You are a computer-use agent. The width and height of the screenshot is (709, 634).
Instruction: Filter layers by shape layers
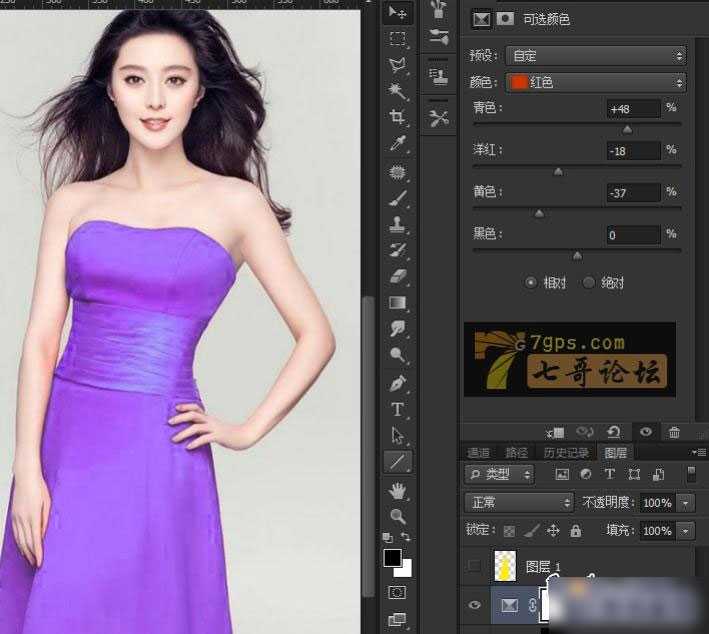point(634,474)
